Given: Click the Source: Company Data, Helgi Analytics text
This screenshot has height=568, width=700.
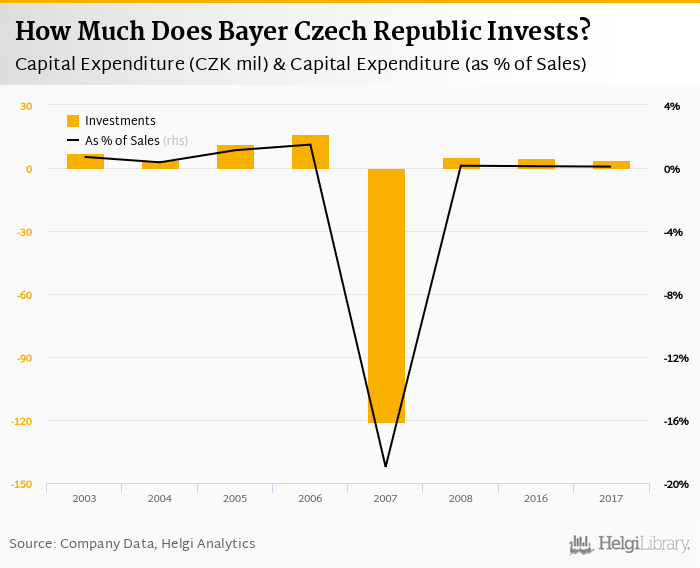Looking at the screenshot, I should pos(132,544).
